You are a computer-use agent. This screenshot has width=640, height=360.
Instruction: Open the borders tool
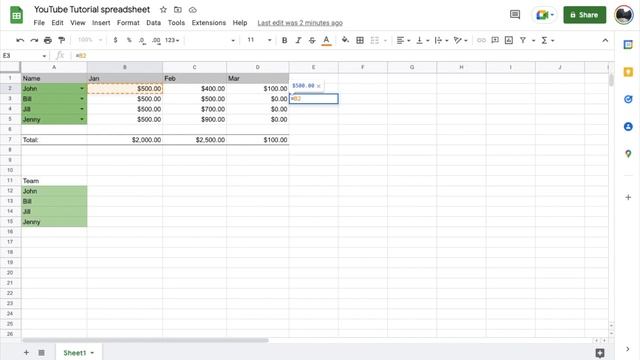click(x=360, y=40)
